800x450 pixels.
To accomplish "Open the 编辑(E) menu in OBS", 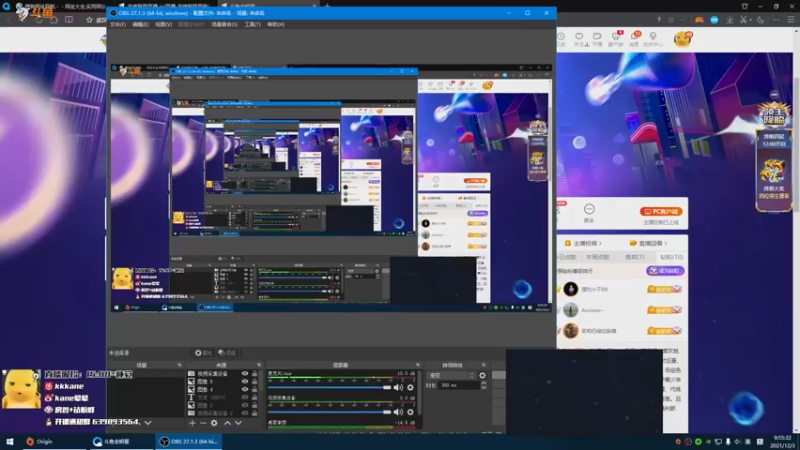I will 140,24.
